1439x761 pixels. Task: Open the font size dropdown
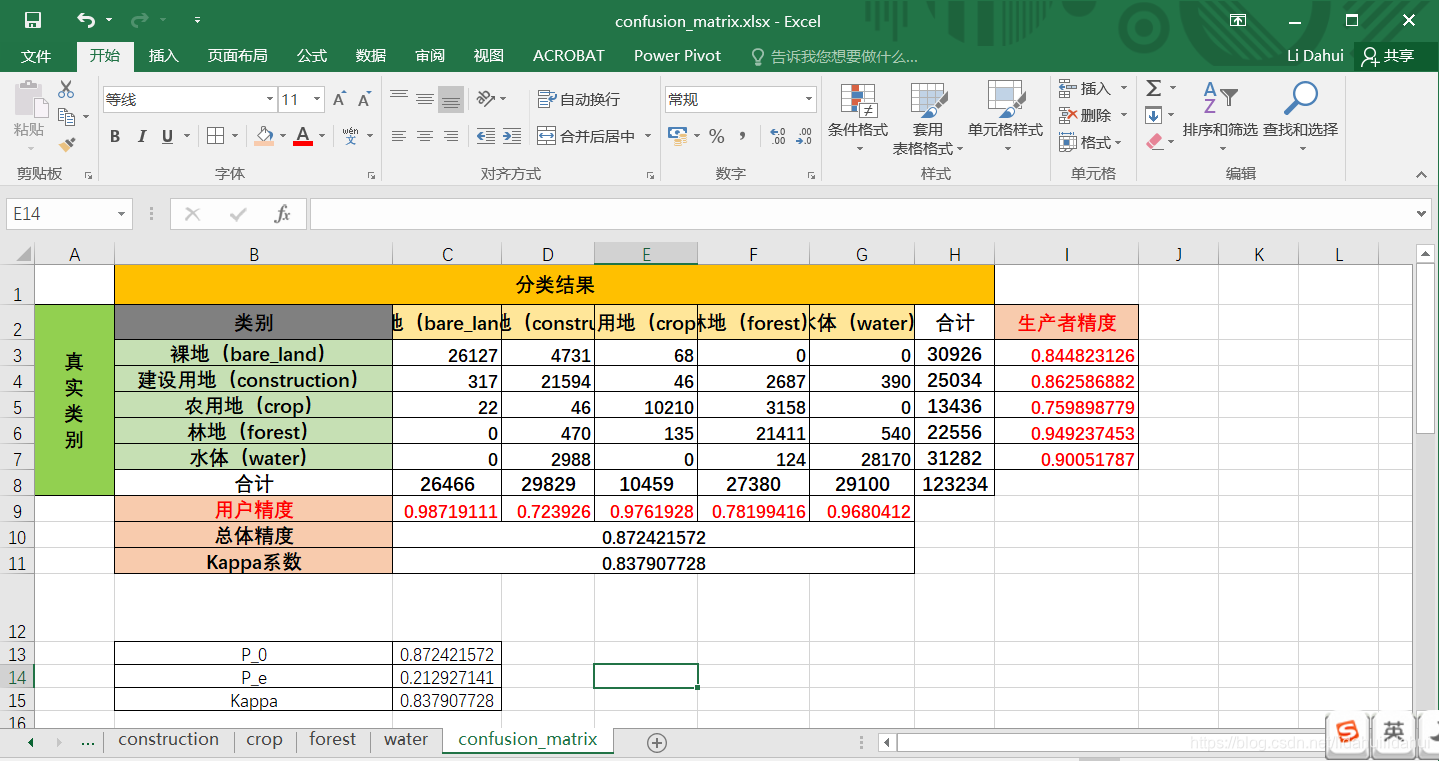click(317, 99)
